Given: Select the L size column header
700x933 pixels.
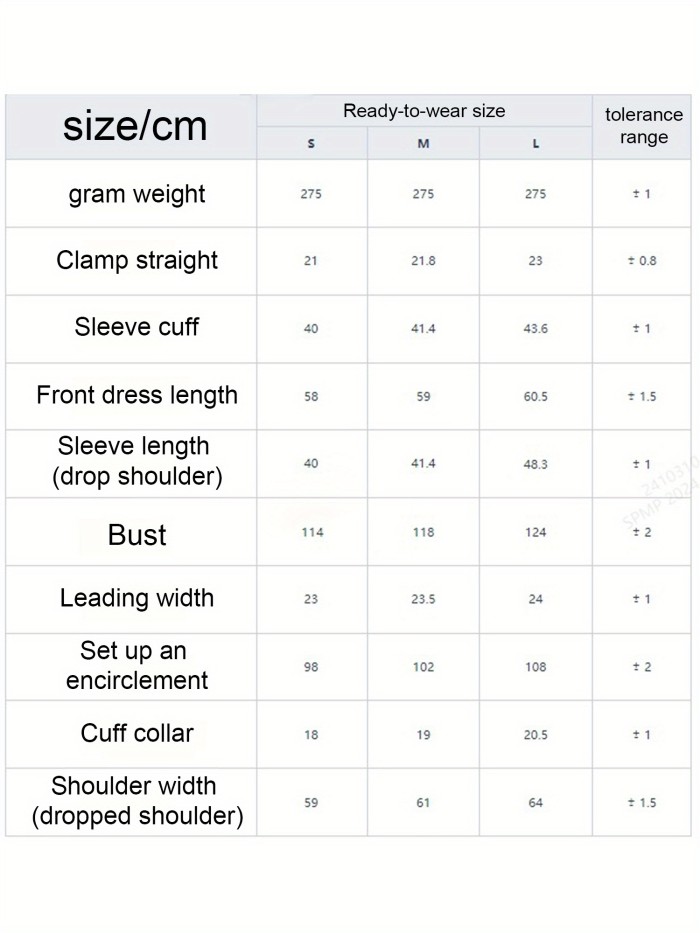Looking at the screenshot, I should (536, 144).
